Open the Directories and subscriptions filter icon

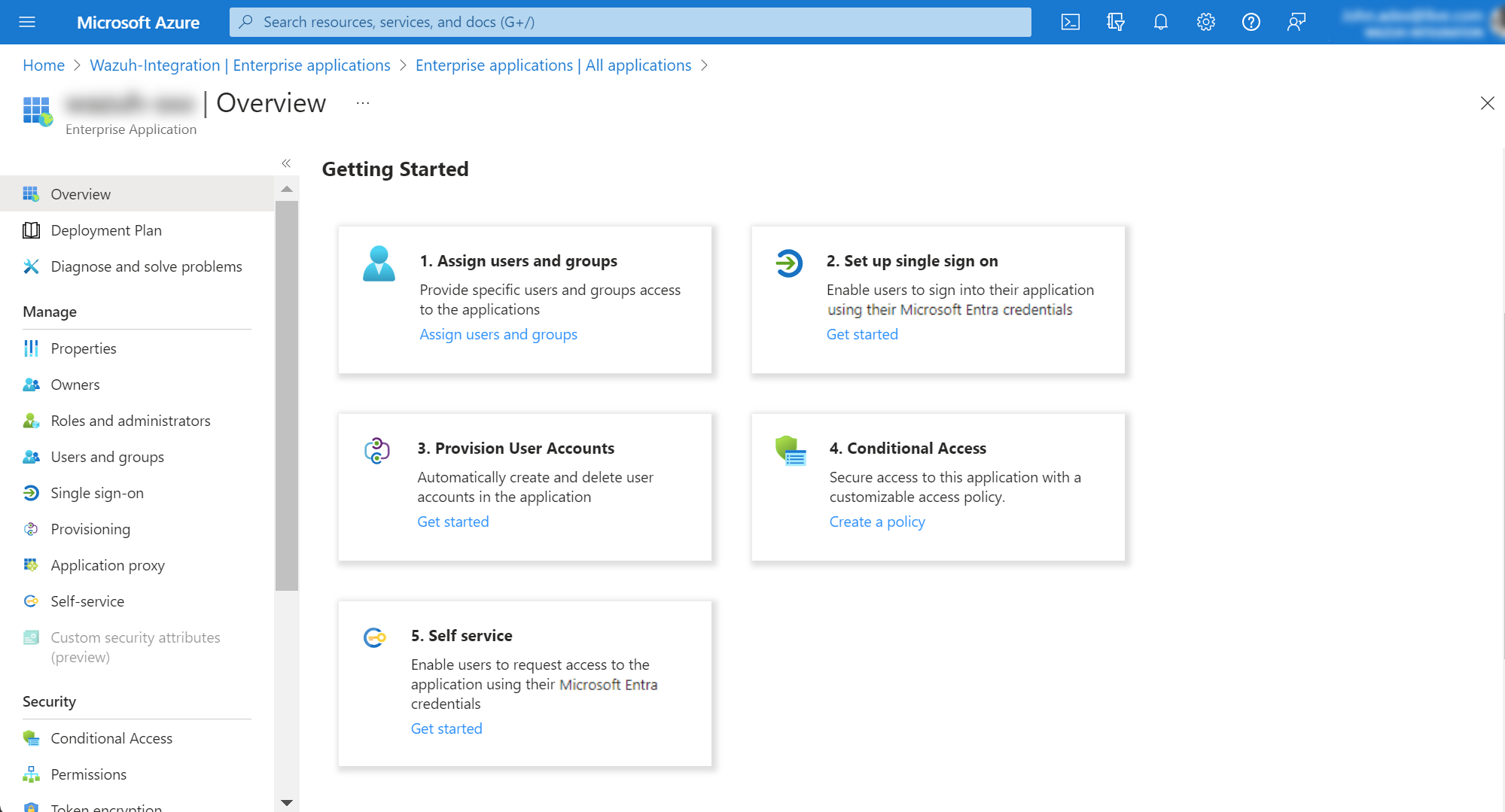[1115, 22]
